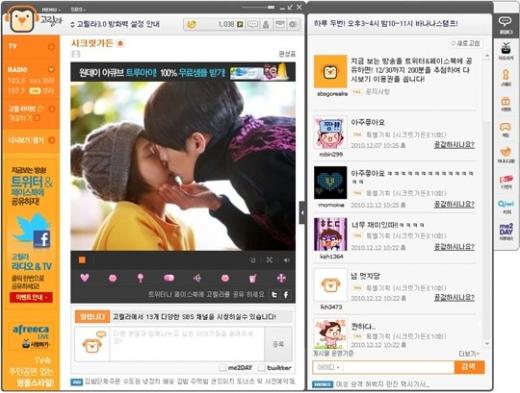This screenshot has height=393, width=520.
Task: Click the 새로고침 refresh button
Action: click(x=465, y=43)
